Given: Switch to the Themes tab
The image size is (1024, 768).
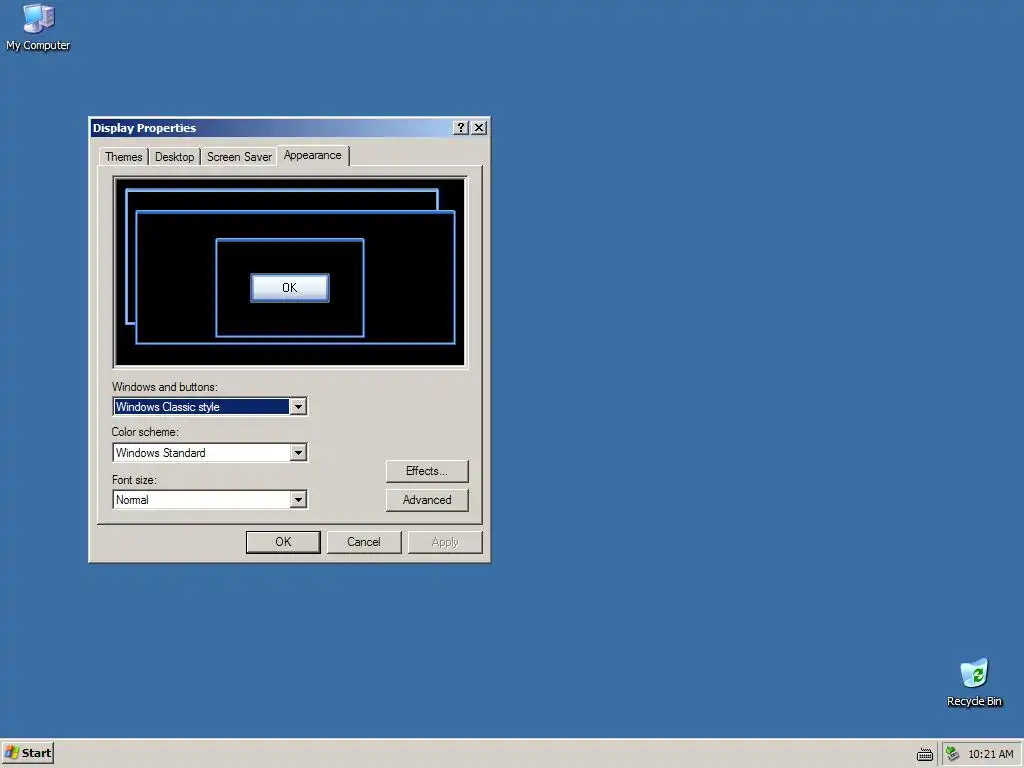Looking at the screenshot, I should pos(123,157).
